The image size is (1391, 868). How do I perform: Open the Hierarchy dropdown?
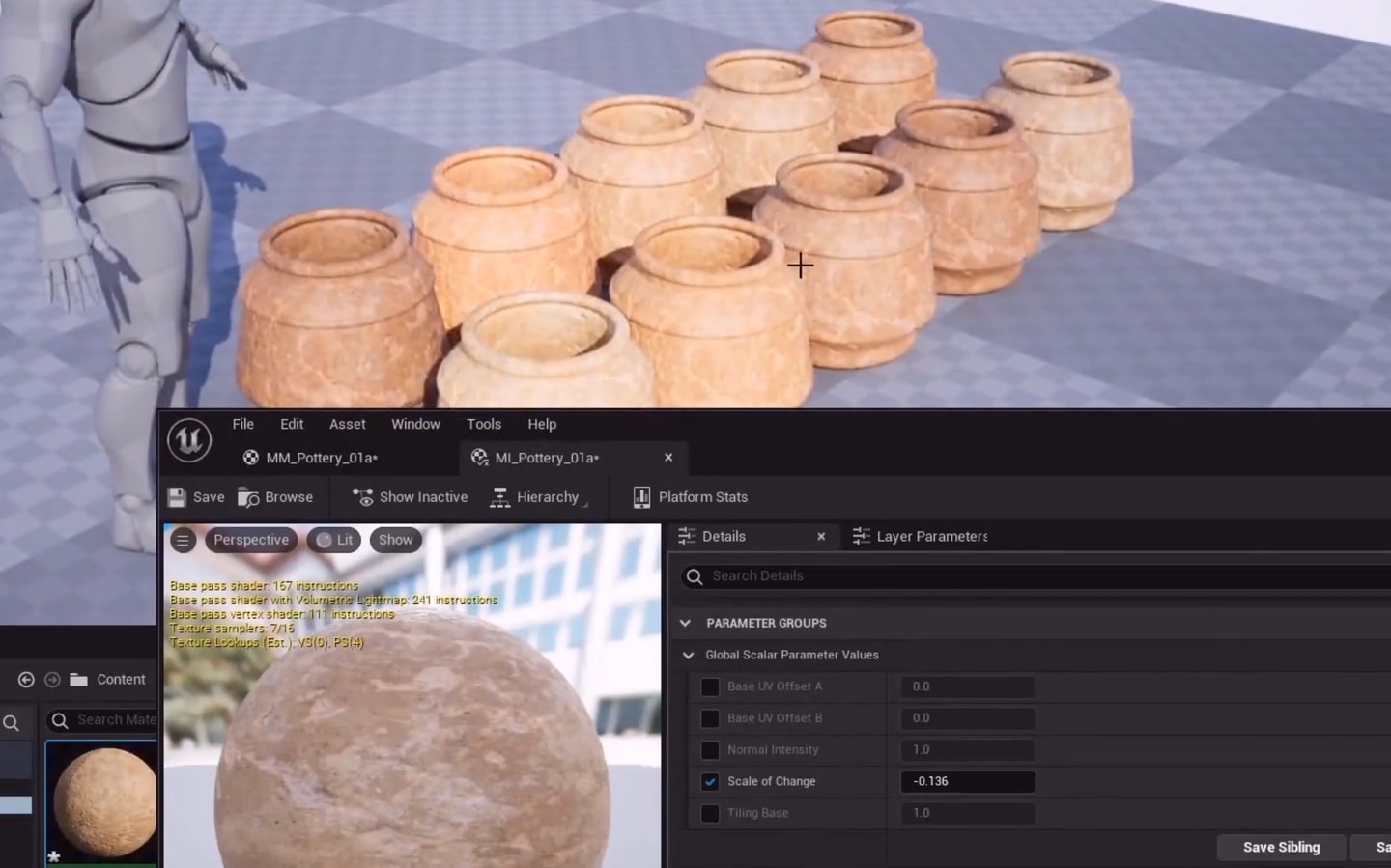539,497
